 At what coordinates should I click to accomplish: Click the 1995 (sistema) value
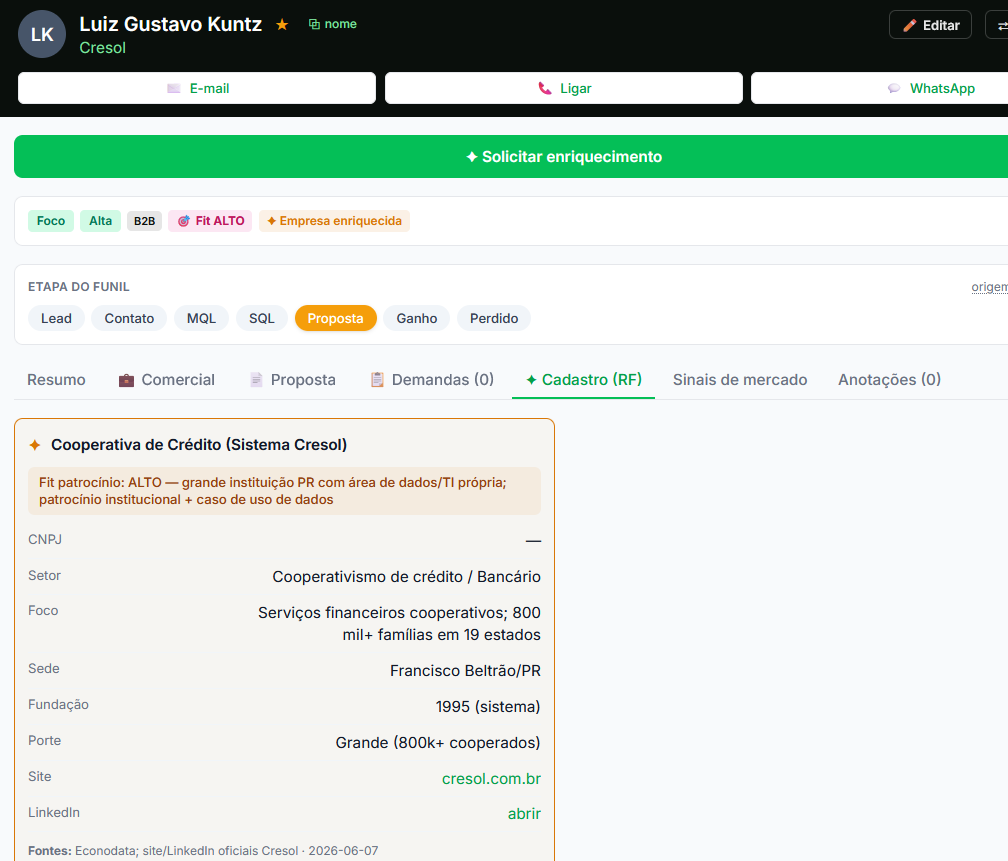pos(488,707)
